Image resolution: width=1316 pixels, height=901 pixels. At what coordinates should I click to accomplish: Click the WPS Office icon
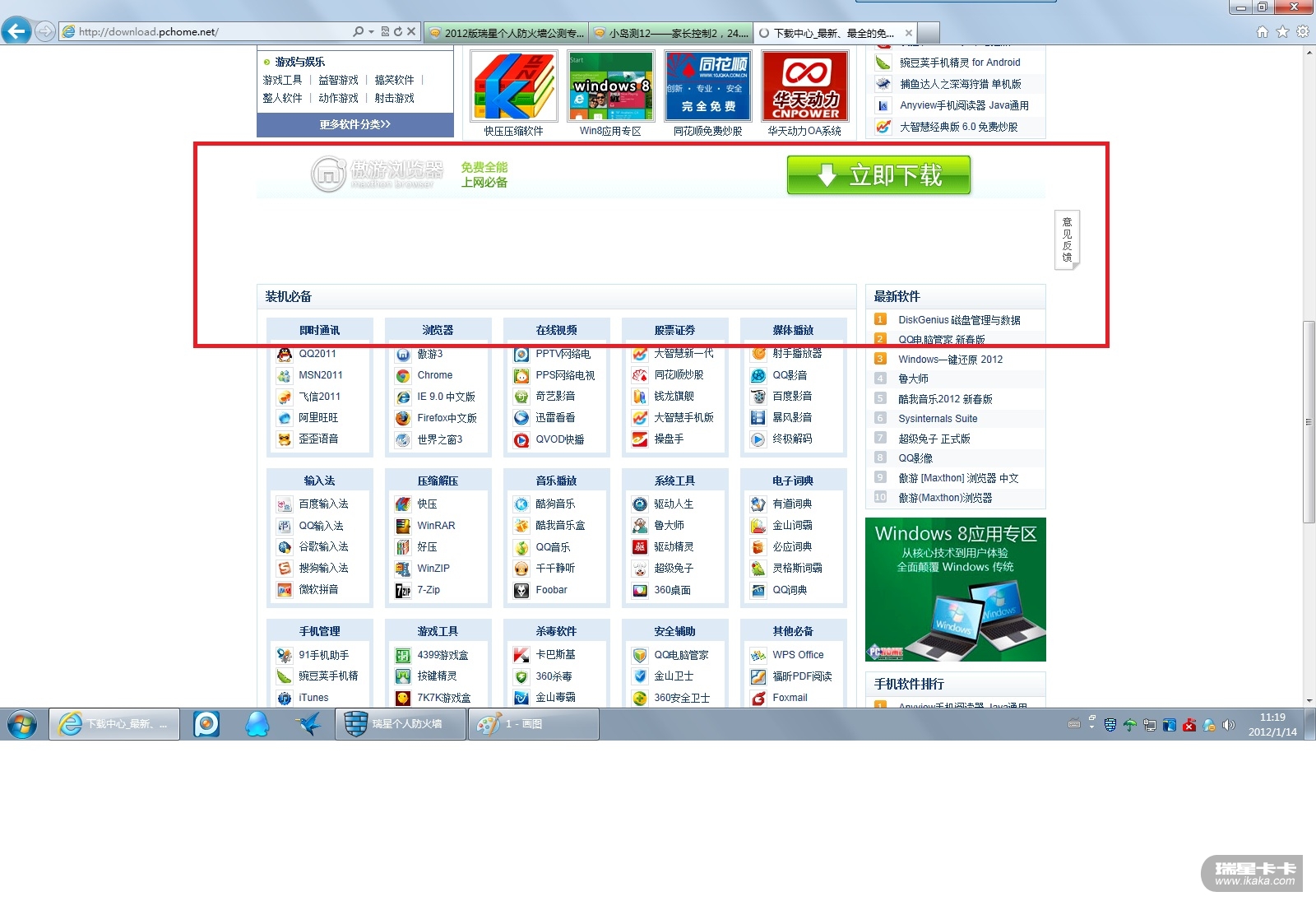[758, 655]
